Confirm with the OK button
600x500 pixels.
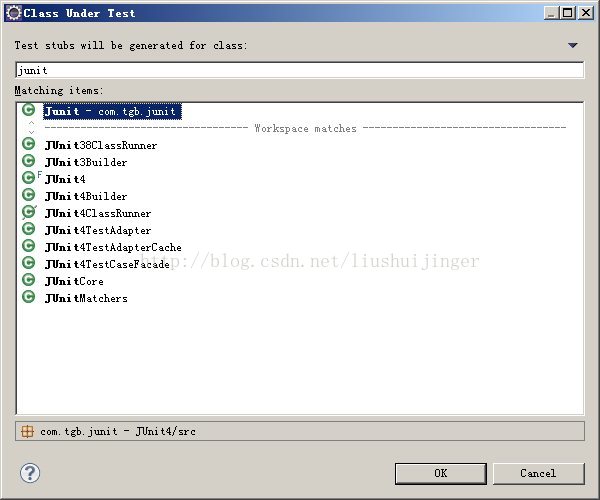pyautogui.click(x=441, y=474)
